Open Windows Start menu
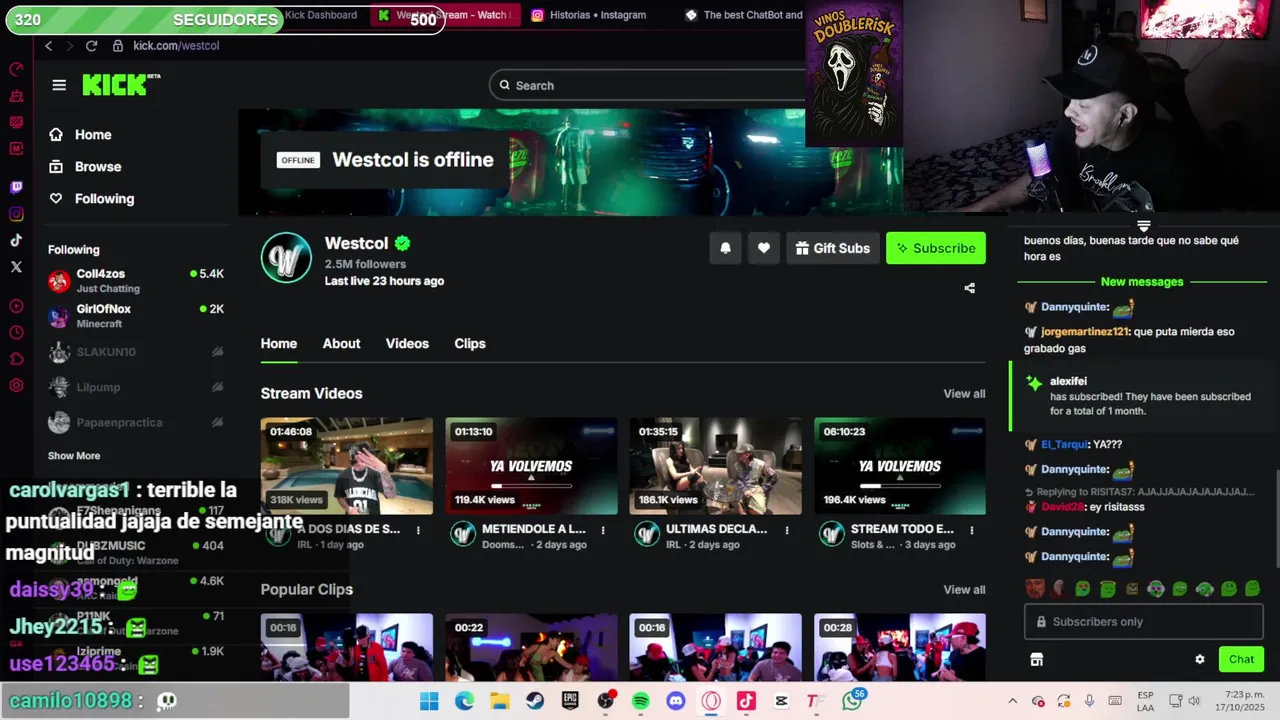 (x=429, y=701)
